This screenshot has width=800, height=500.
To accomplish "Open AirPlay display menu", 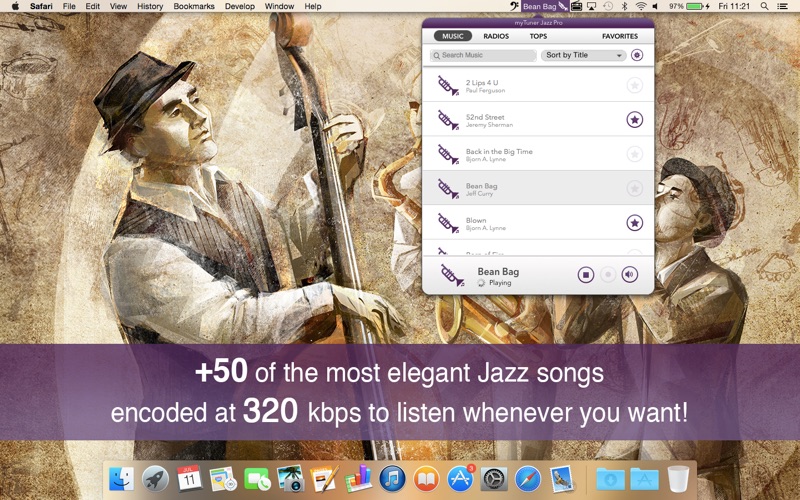I will 592,6.
